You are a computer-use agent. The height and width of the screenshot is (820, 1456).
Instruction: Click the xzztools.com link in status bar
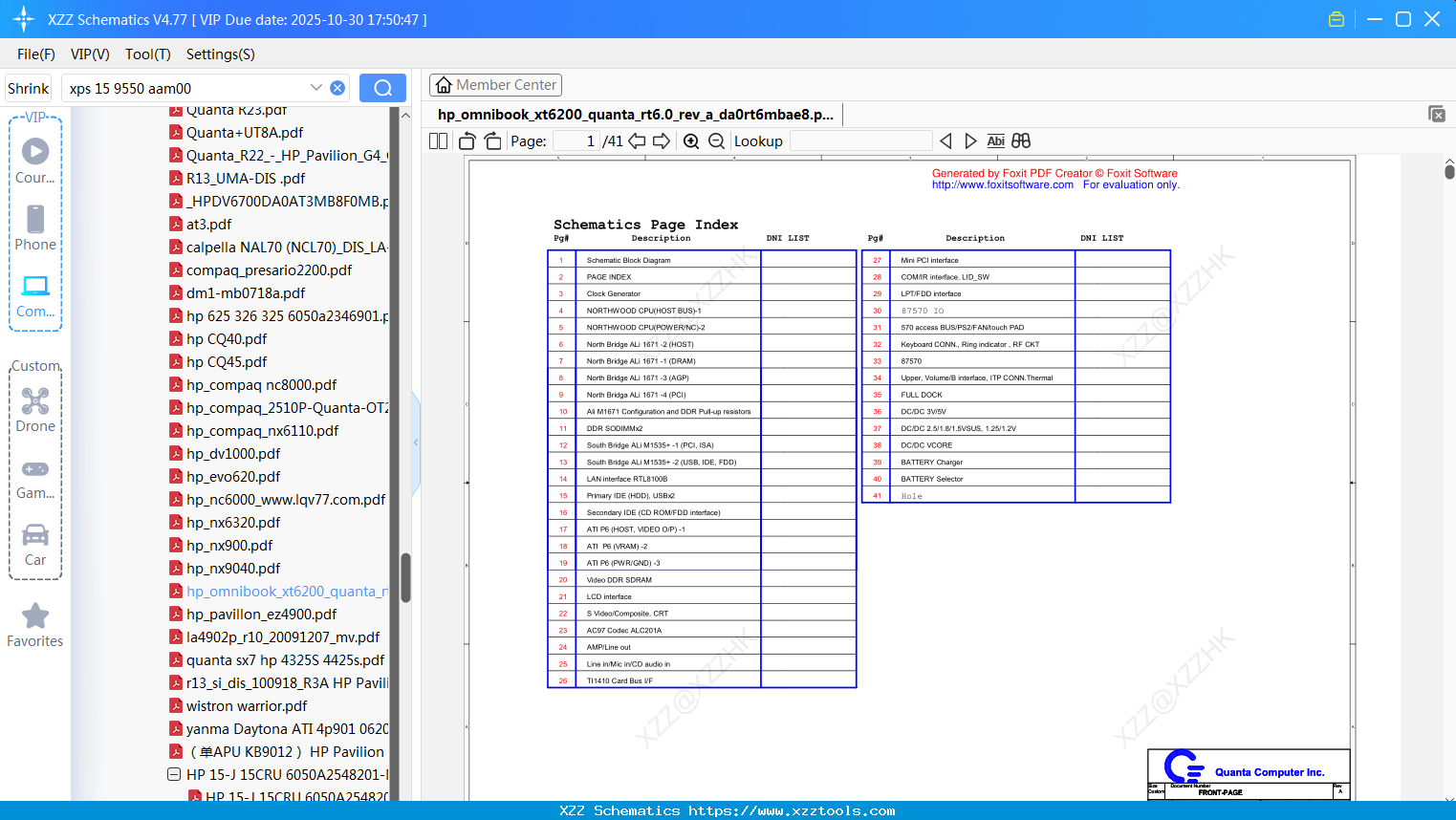(x=792, y=810)
